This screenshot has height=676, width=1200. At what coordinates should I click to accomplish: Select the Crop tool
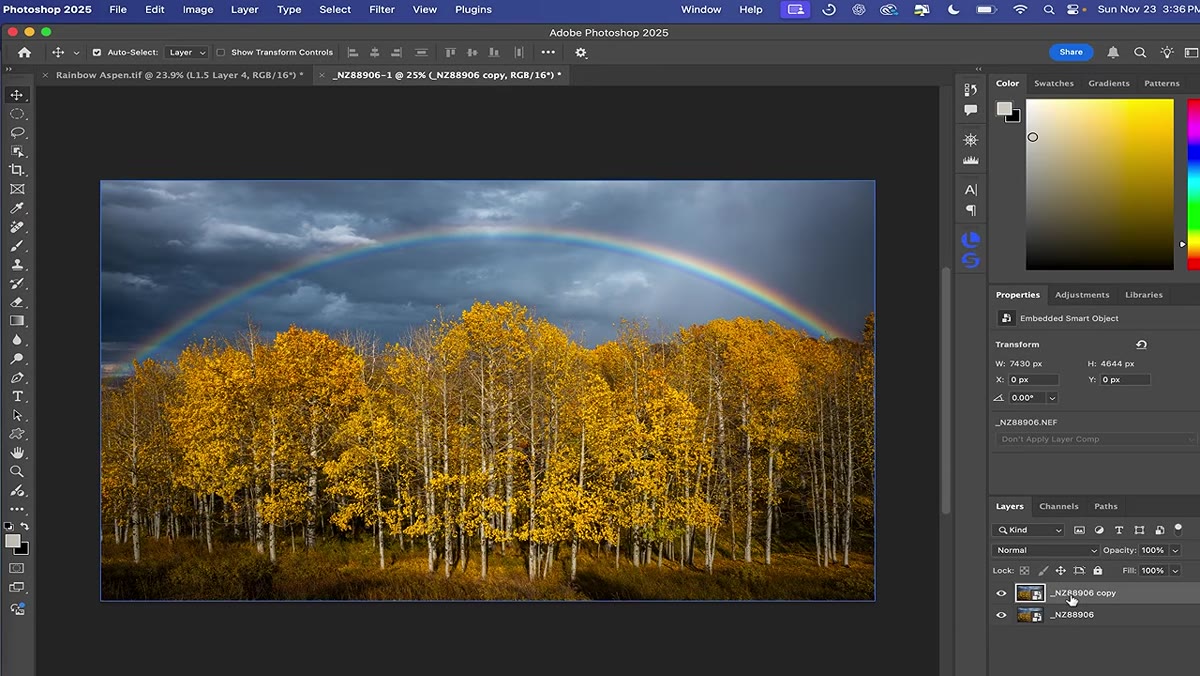[x=17, y=170]
